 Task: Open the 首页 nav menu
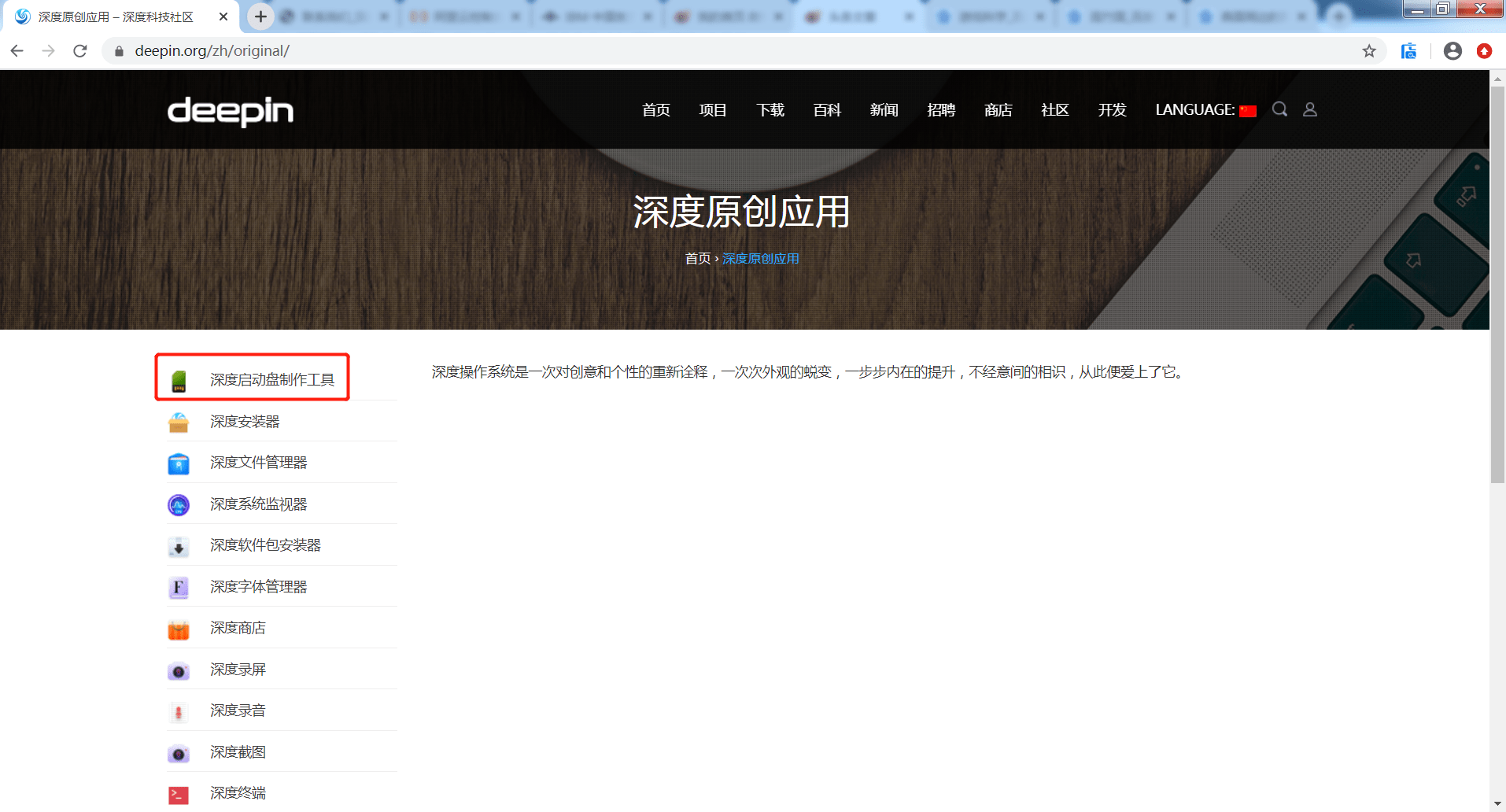[x=656, y=110]
